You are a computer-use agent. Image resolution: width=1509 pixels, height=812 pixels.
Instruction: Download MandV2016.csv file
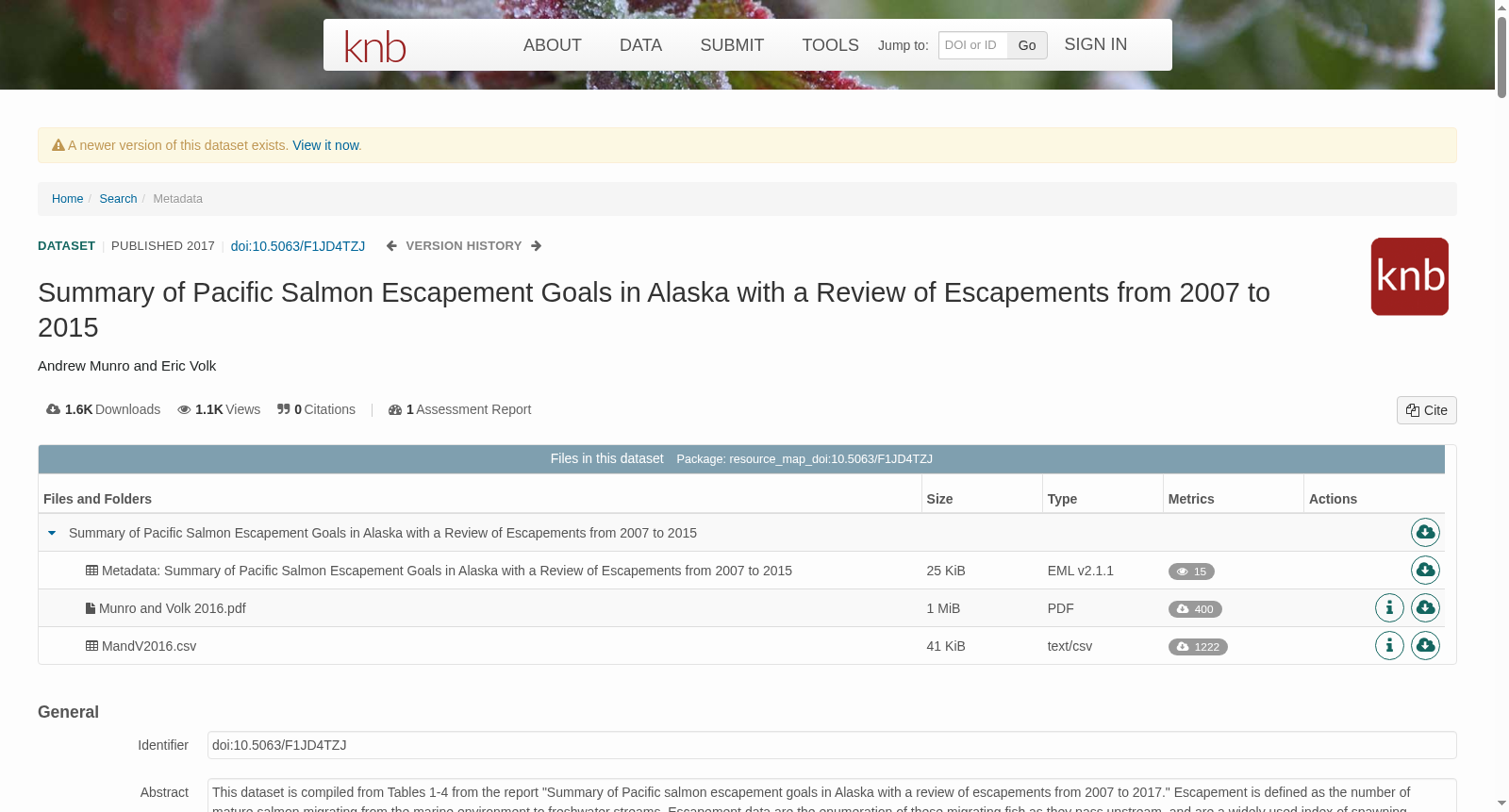tap(1425, 646)
